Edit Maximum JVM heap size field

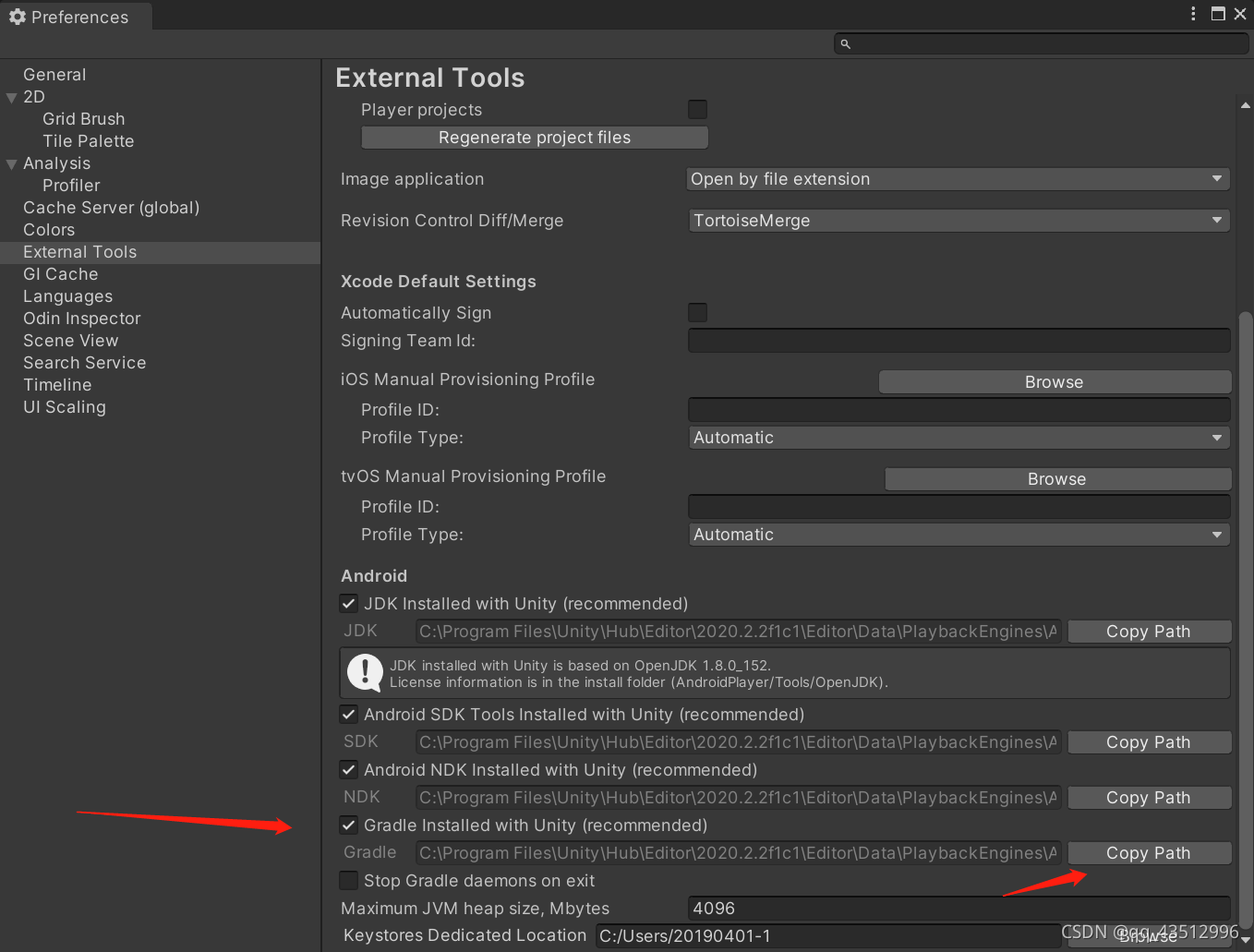[x=959, y=908]
